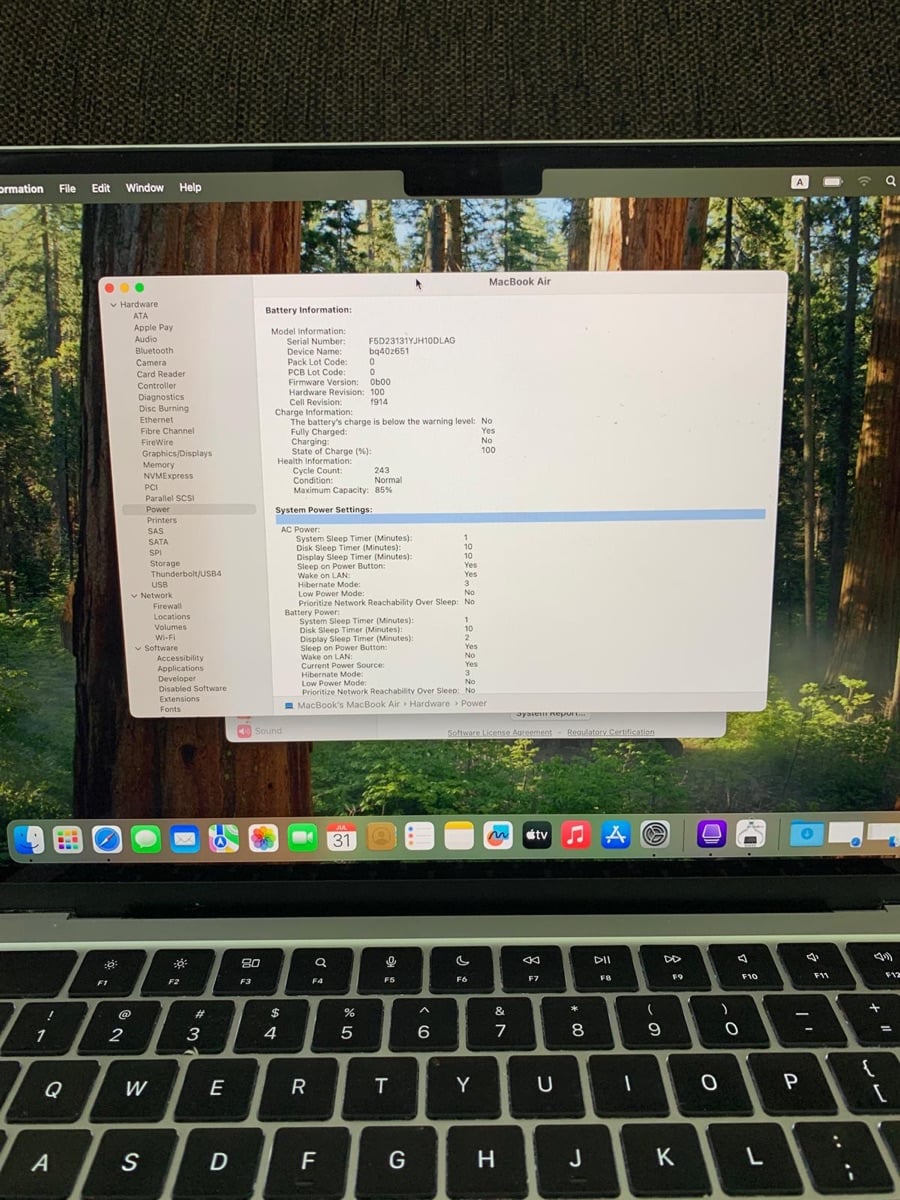Select Bluetooth in the sidebar
Viewport: 900px width, 1200px height.
click(x=154, y=351)
